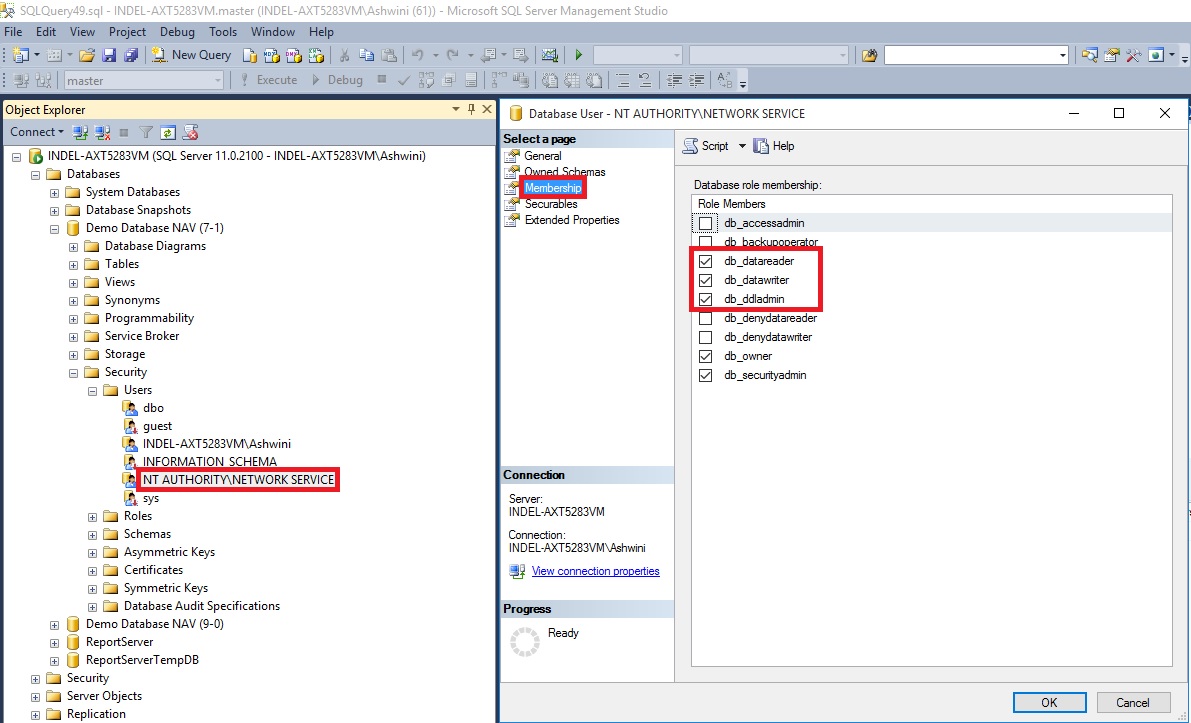Check the db_accessadmin role checkbox
The height and width of the screenshot is (723, 1191).
706,223
